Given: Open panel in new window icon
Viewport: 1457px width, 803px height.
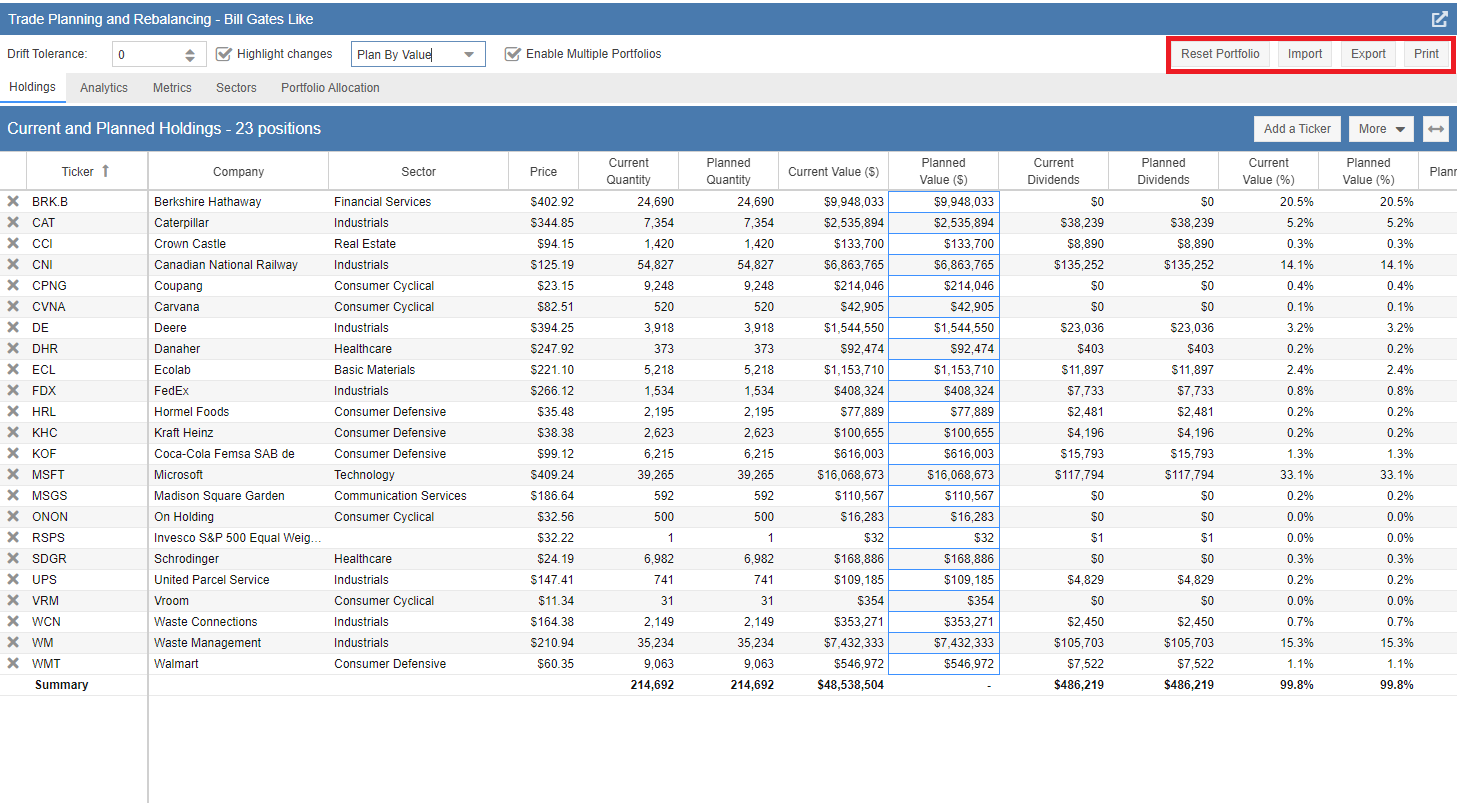Looking at the screenshot, I should pos(1439,19).
